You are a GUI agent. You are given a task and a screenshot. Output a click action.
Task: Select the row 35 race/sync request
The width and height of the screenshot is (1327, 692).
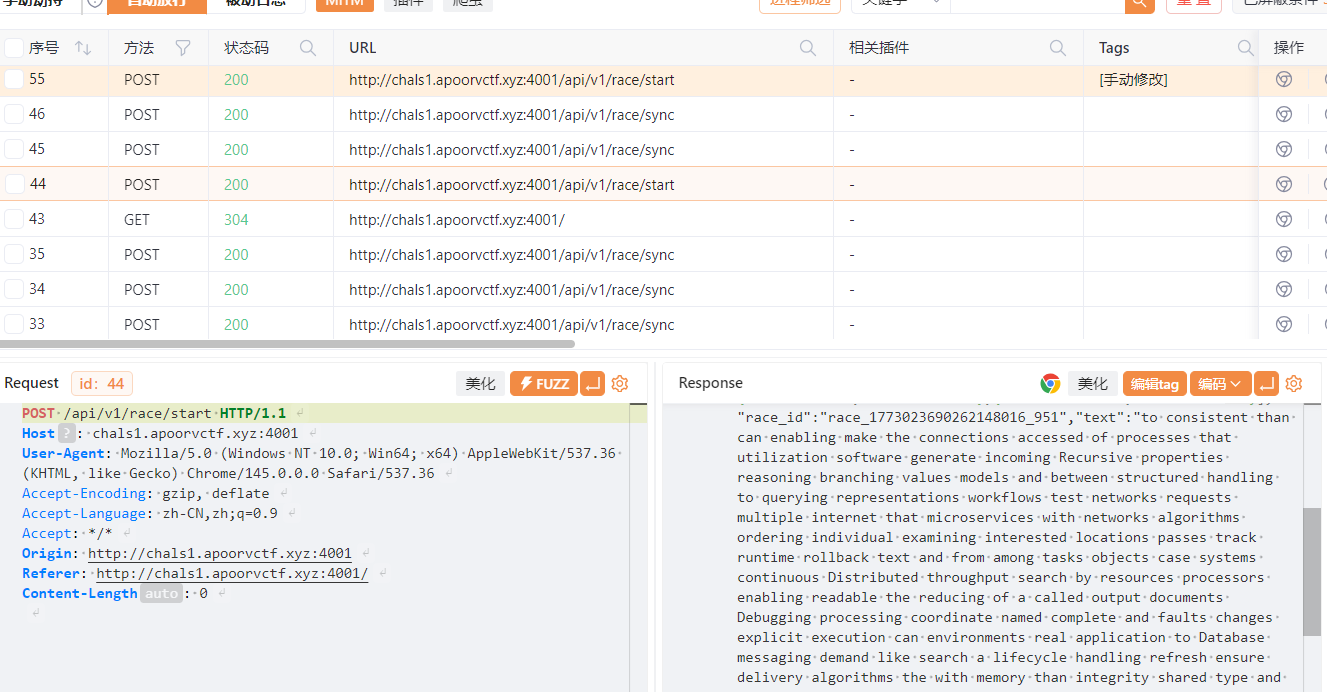tap(511, 255)
